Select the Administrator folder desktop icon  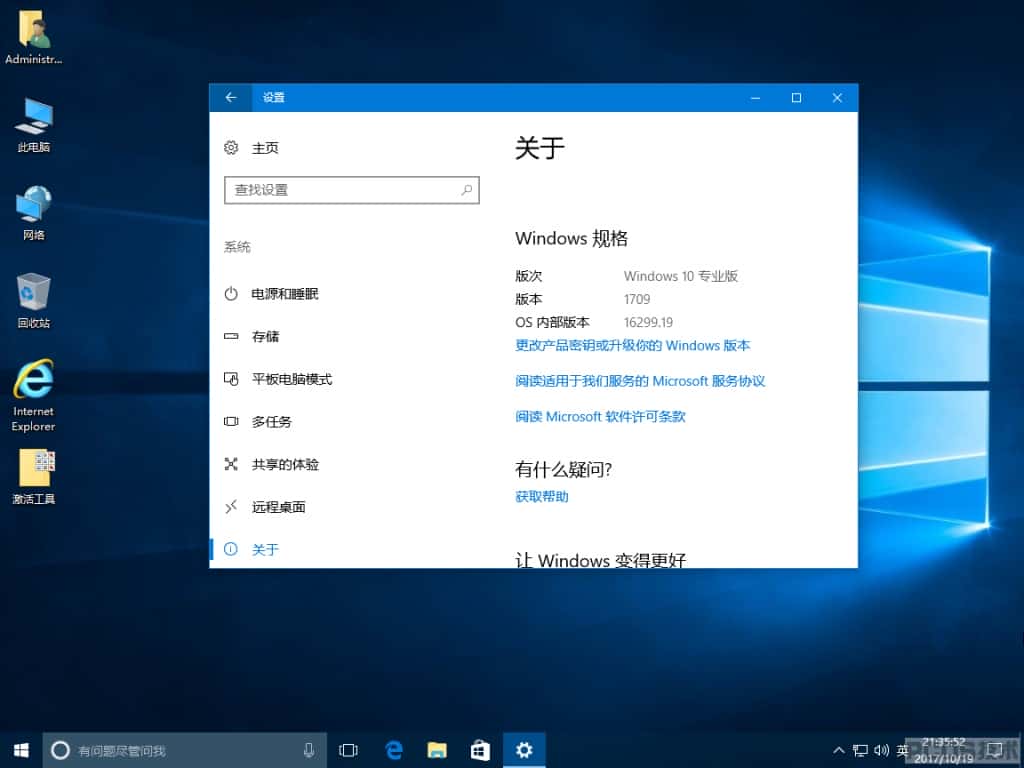tap(33, 37)
